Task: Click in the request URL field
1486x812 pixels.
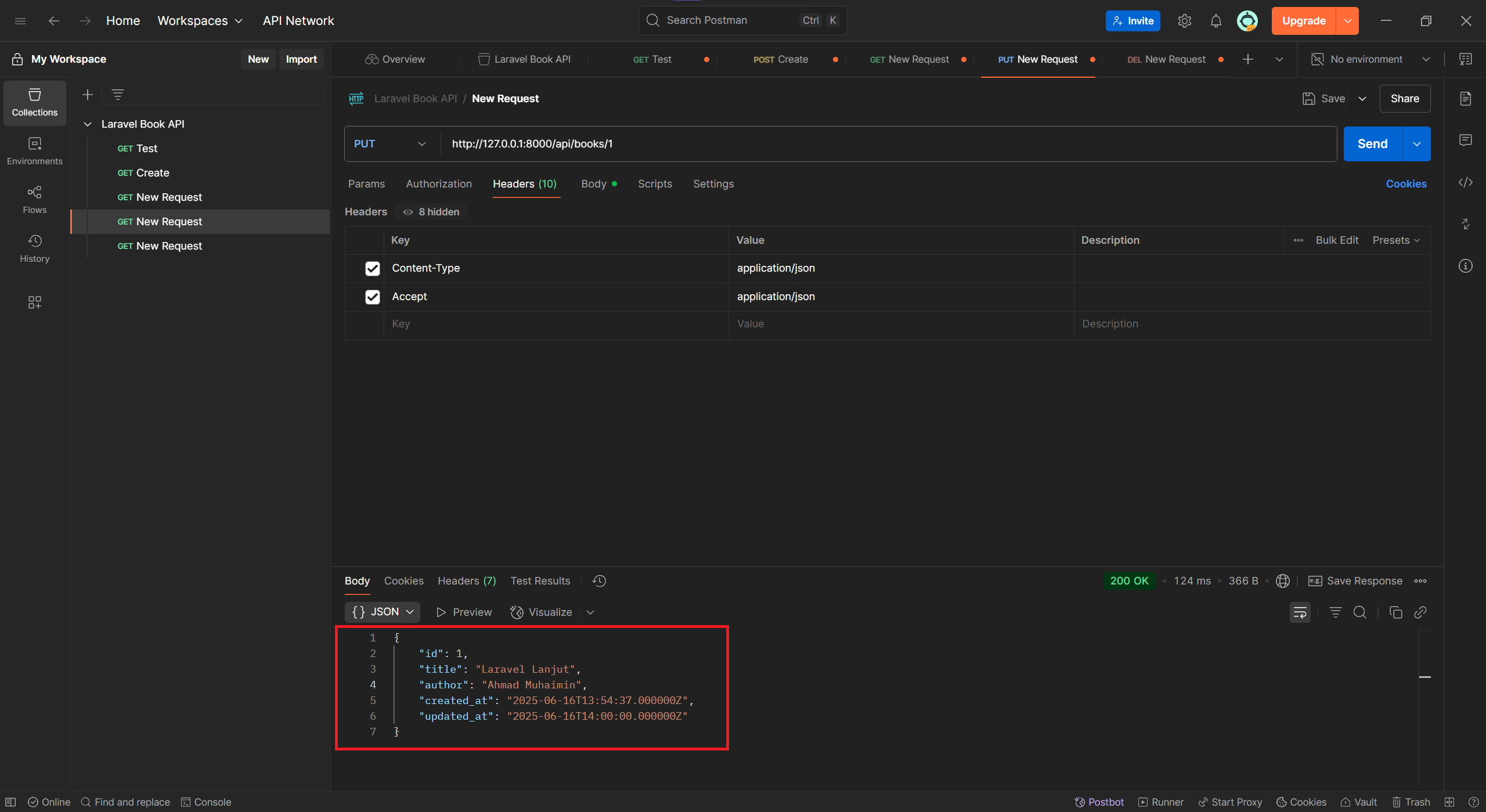Action: 697,143
